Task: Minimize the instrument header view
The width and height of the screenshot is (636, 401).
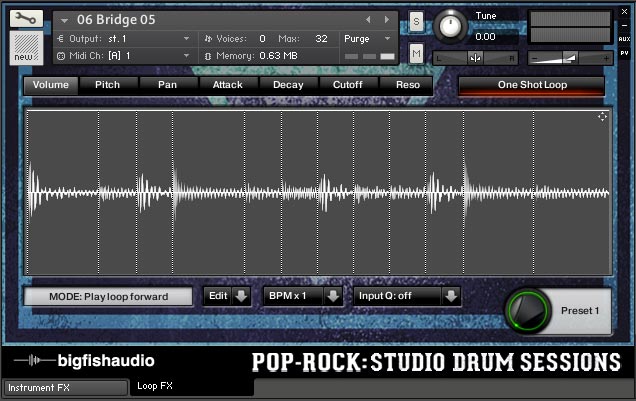Action: click(624, 26)
